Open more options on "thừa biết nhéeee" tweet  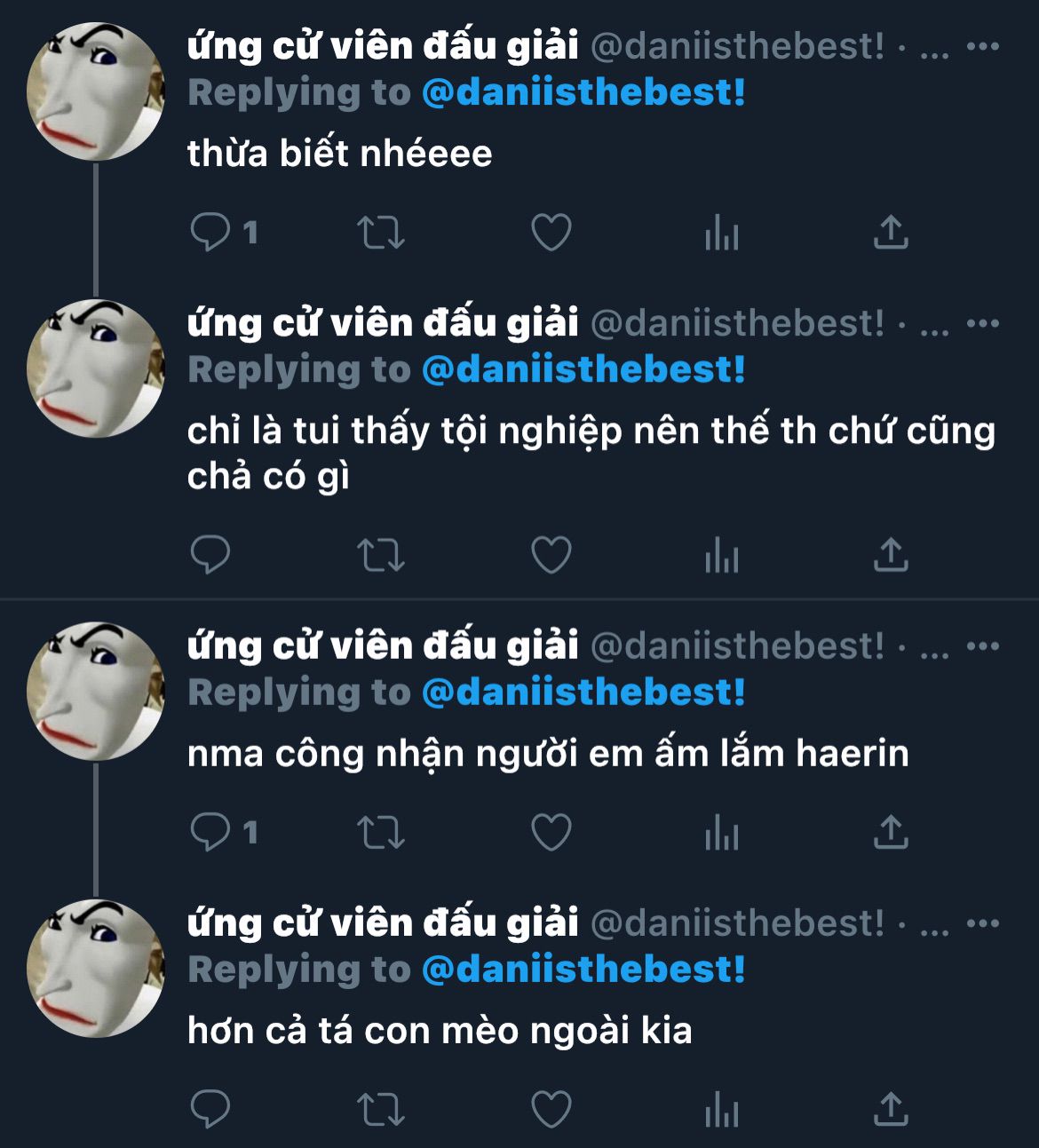point(983,46)
